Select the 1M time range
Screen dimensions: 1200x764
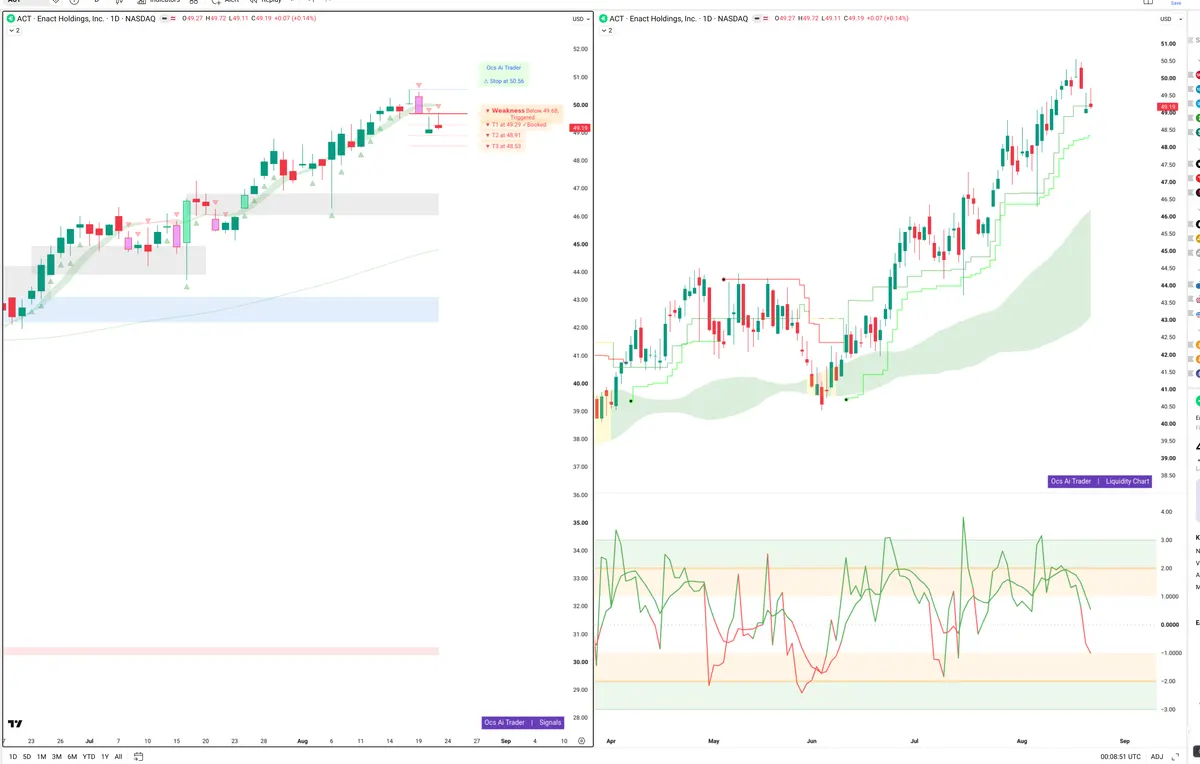(42, 757)
